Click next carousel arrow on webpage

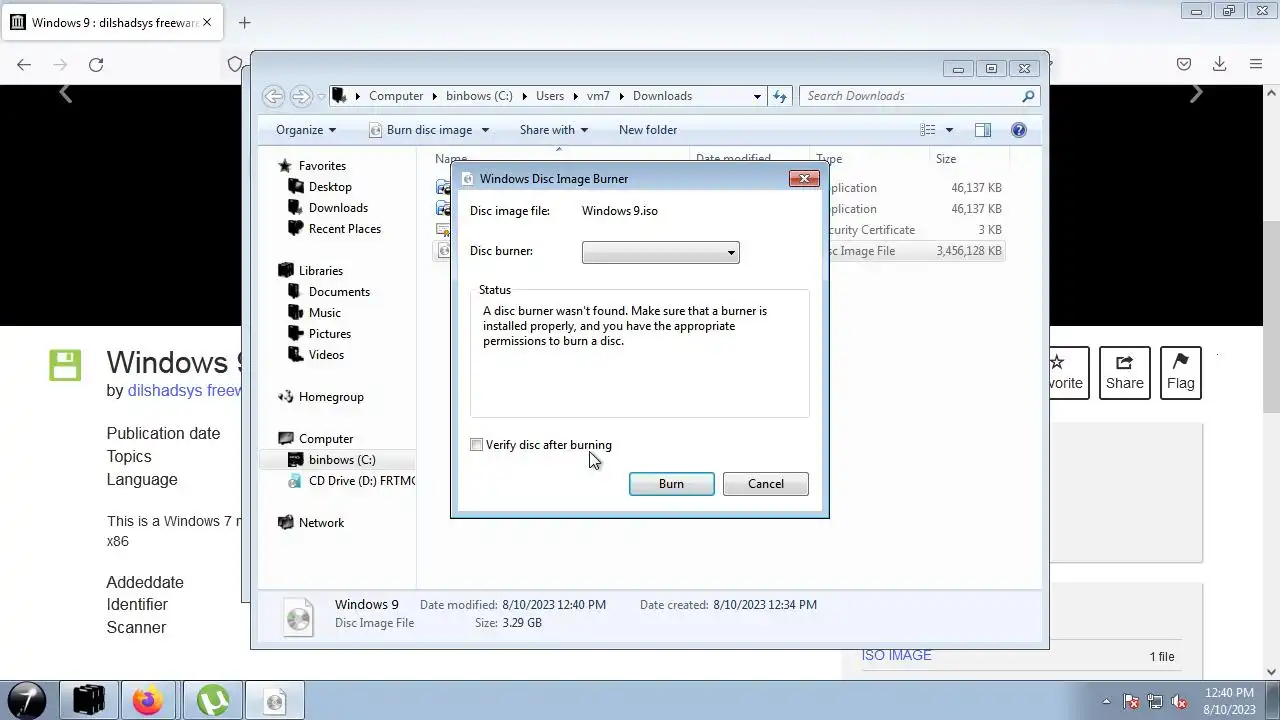click(x=1196, y=94)
